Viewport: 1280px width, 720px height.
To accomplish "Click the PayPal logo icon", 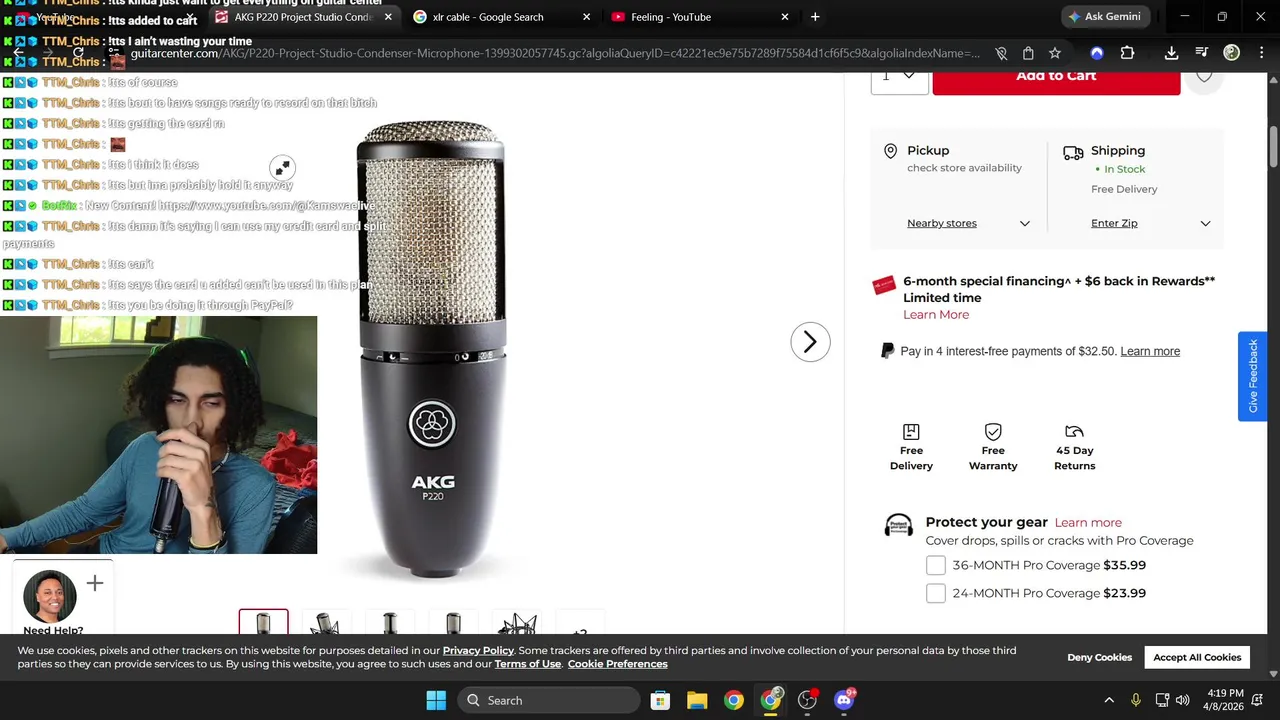I will [x=887, y=351].
